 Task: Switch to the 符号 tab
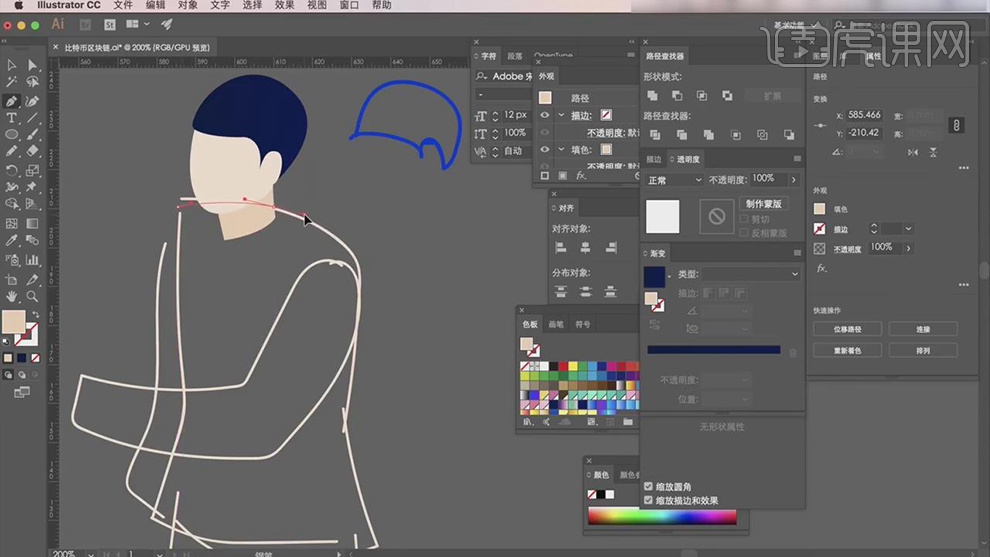(x=582, y=324)
